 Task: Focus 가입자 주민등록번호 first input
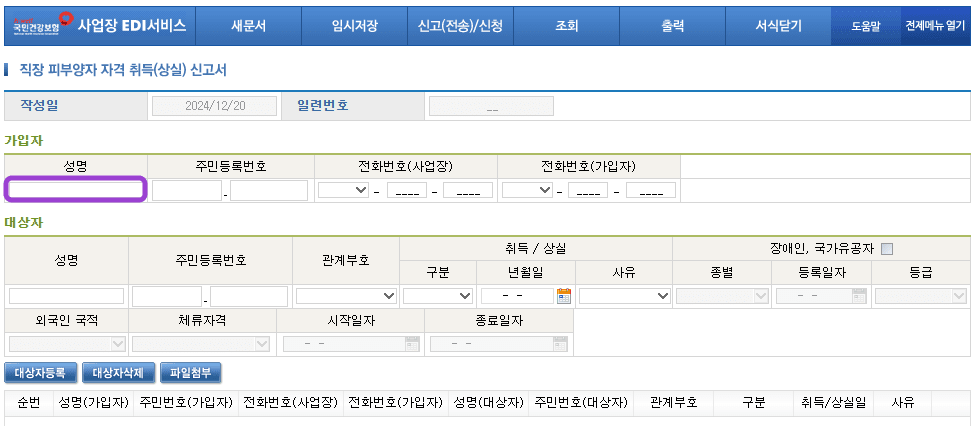tap(187, 191)
